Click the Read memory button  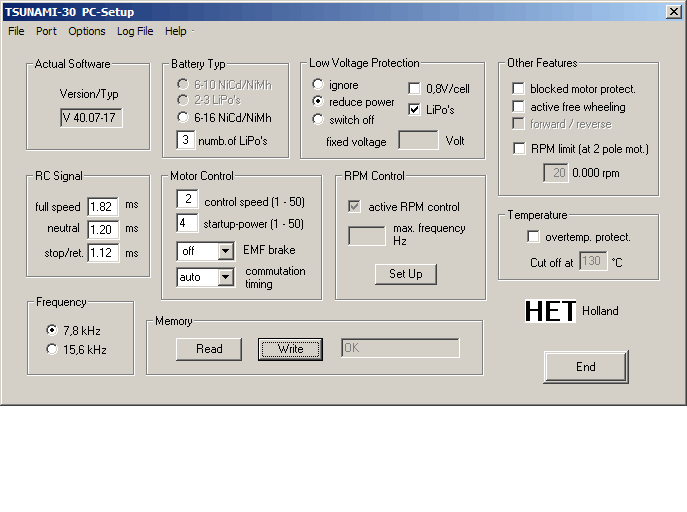pyautogui.click(x=209, y=349)
